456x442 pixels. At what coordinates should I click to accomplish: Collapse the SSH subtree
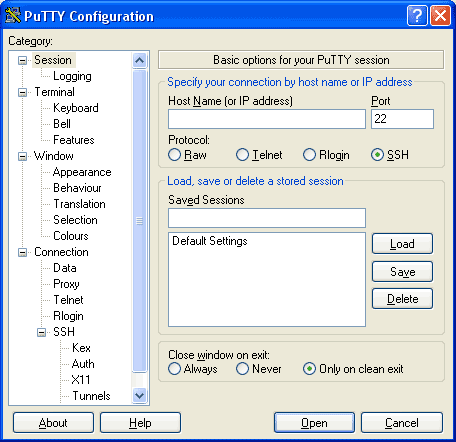pyautogui.click(x=42, y=332)
